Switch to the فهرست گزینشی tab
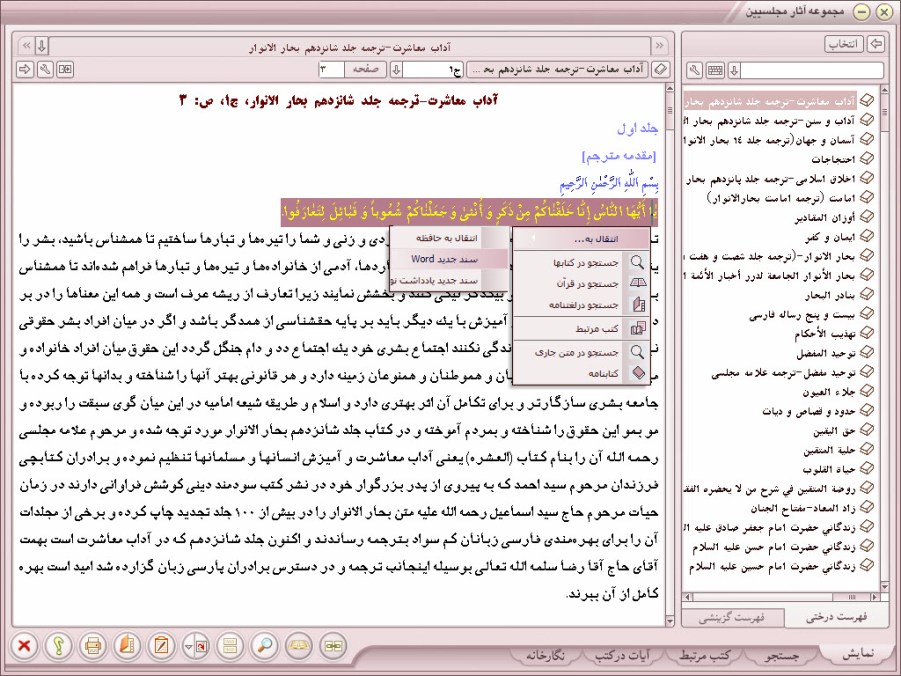The height and width of the screenshot is (676, 901). [x=731, y=618]
